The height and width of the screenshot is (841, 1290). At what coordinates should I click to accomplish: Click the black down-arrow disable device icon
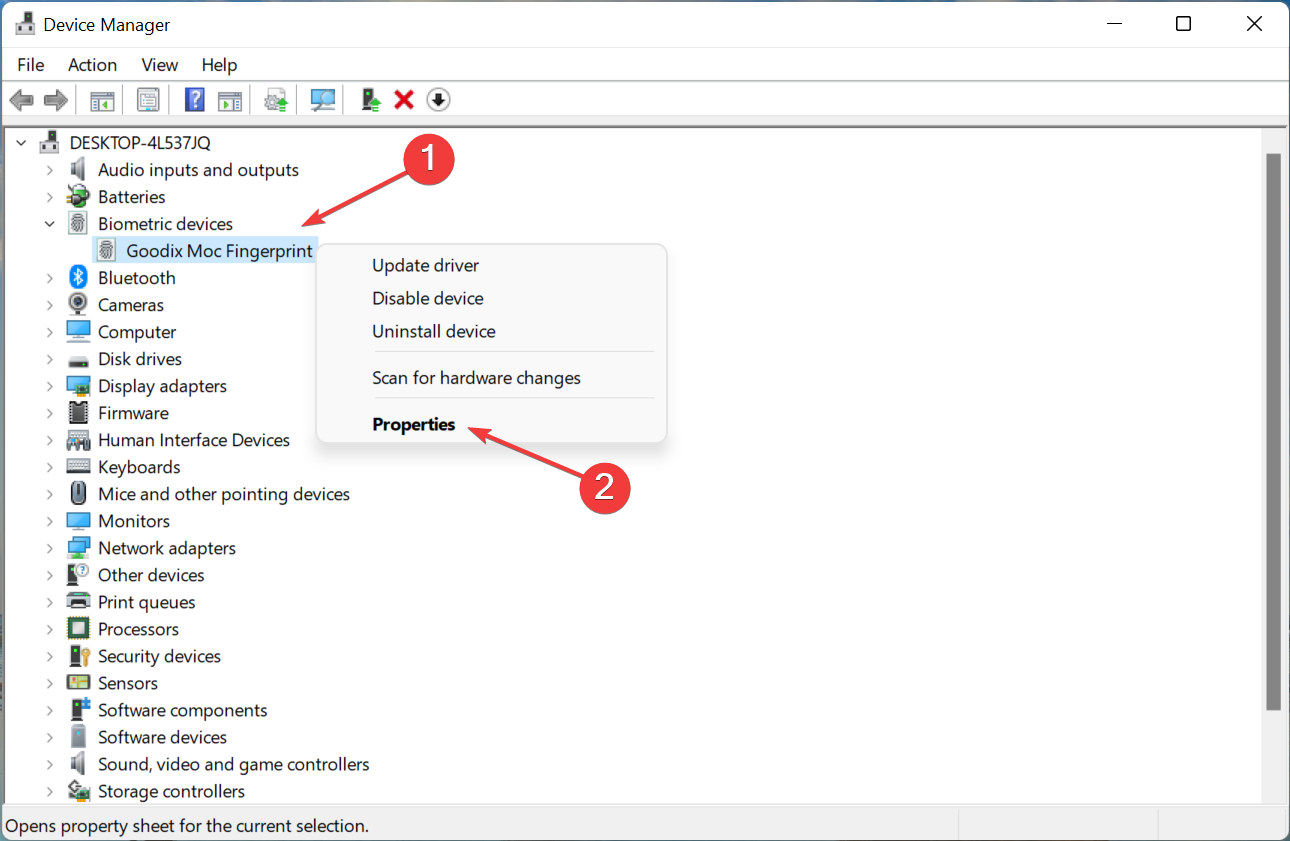tap(439, 100)
